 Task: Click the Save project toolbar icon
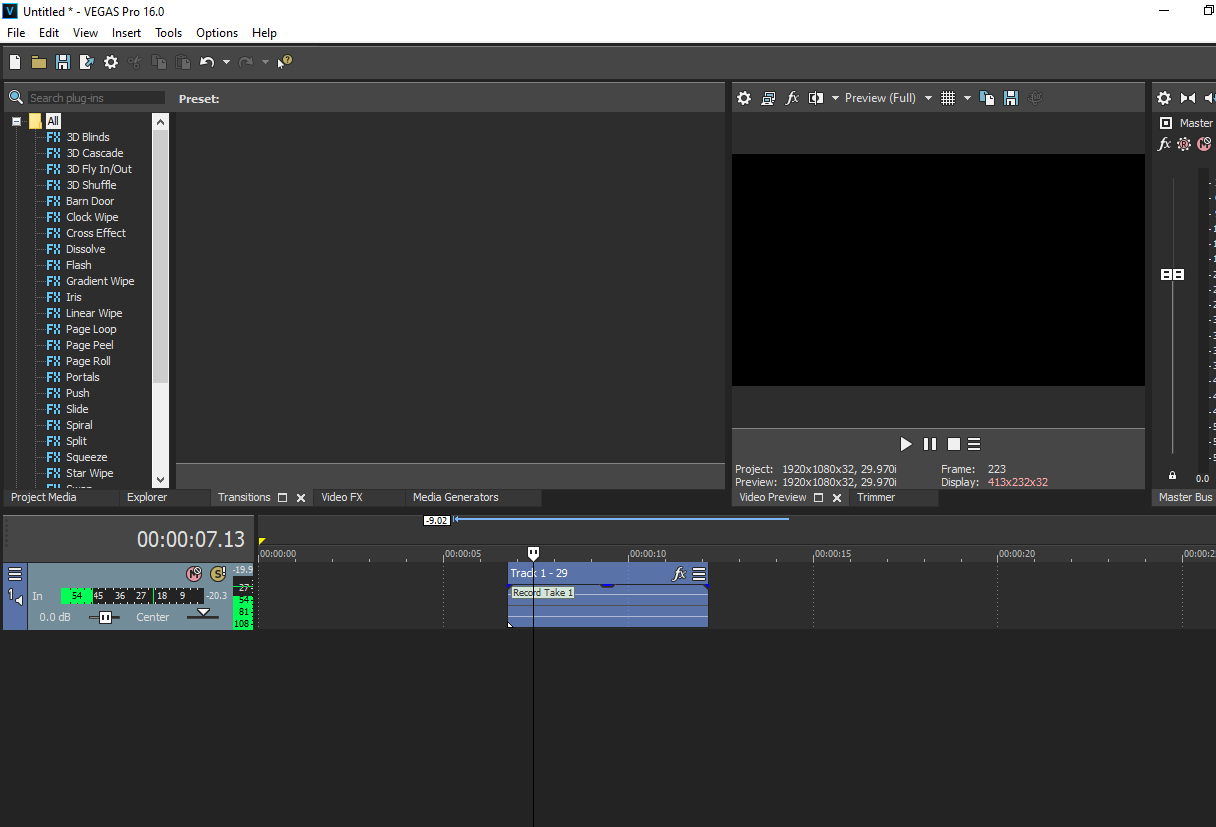(63, 62)
